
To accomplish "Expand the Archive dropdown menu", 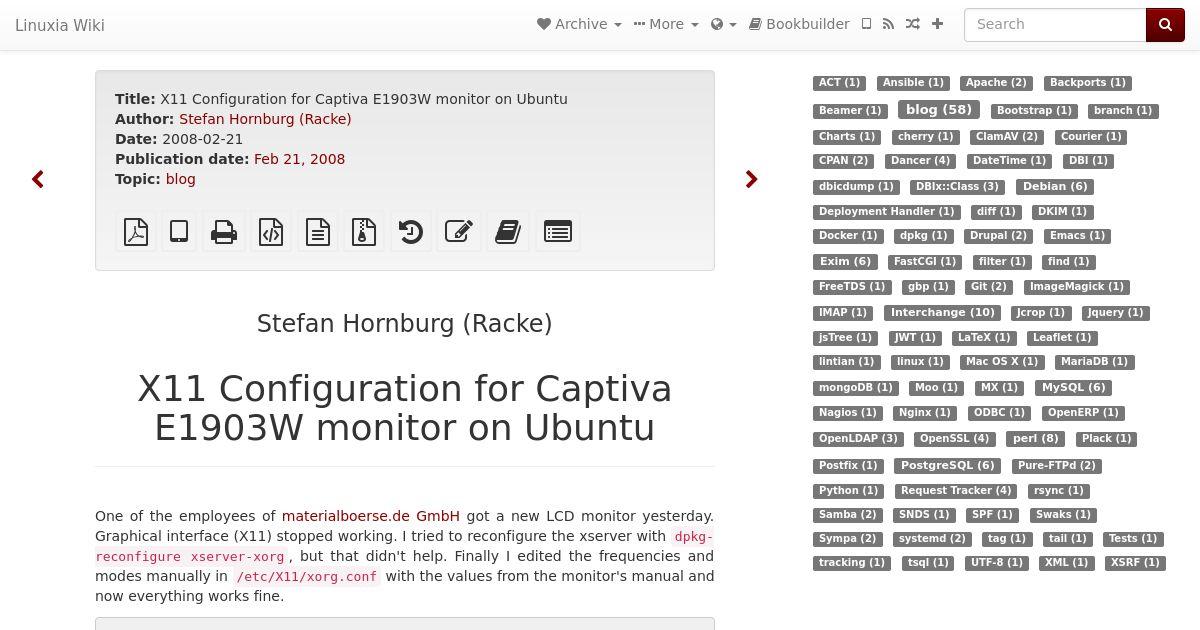I will click(x=579, y=24).
